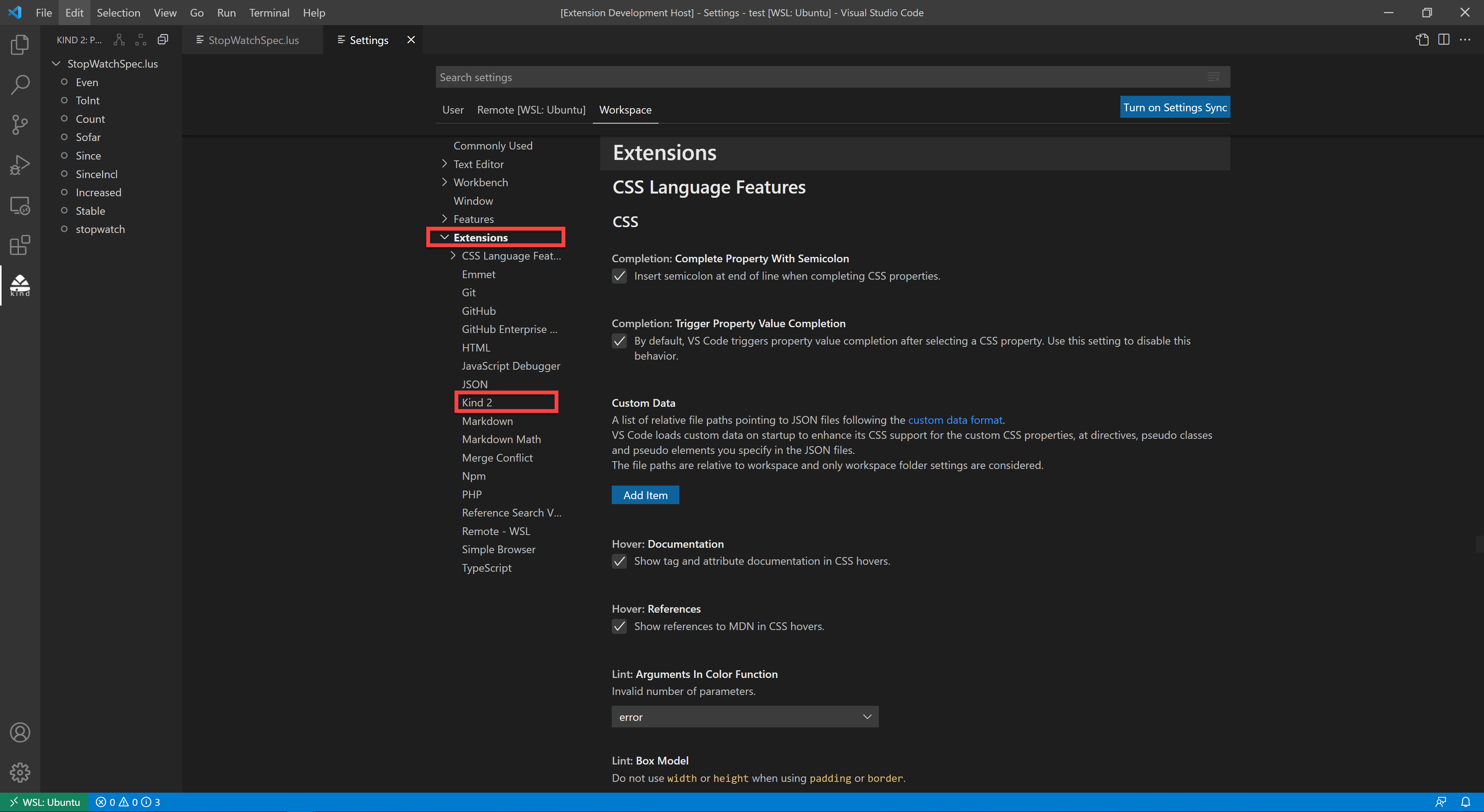Open the Run and Debug view
Image resolution: width=1484 pixels, height=812 pixels.
click(20, 165)
